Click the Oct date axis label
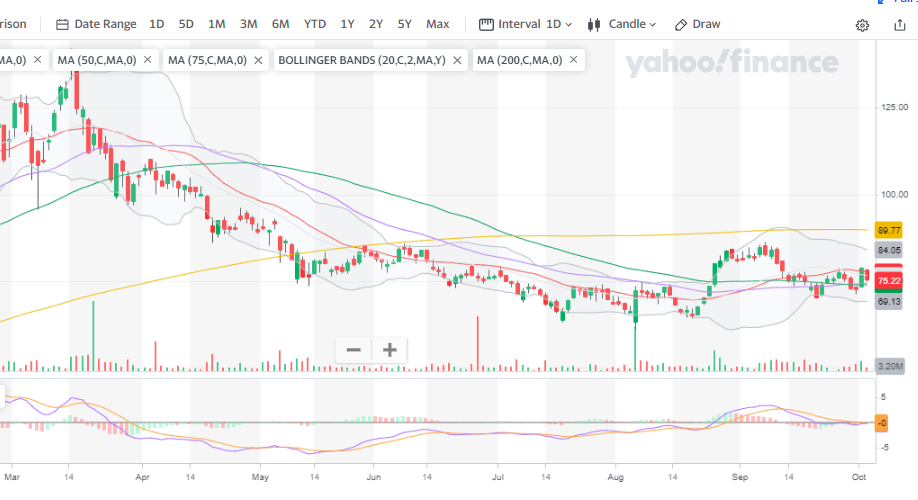 pyautogui.click(x=859, y=477)
